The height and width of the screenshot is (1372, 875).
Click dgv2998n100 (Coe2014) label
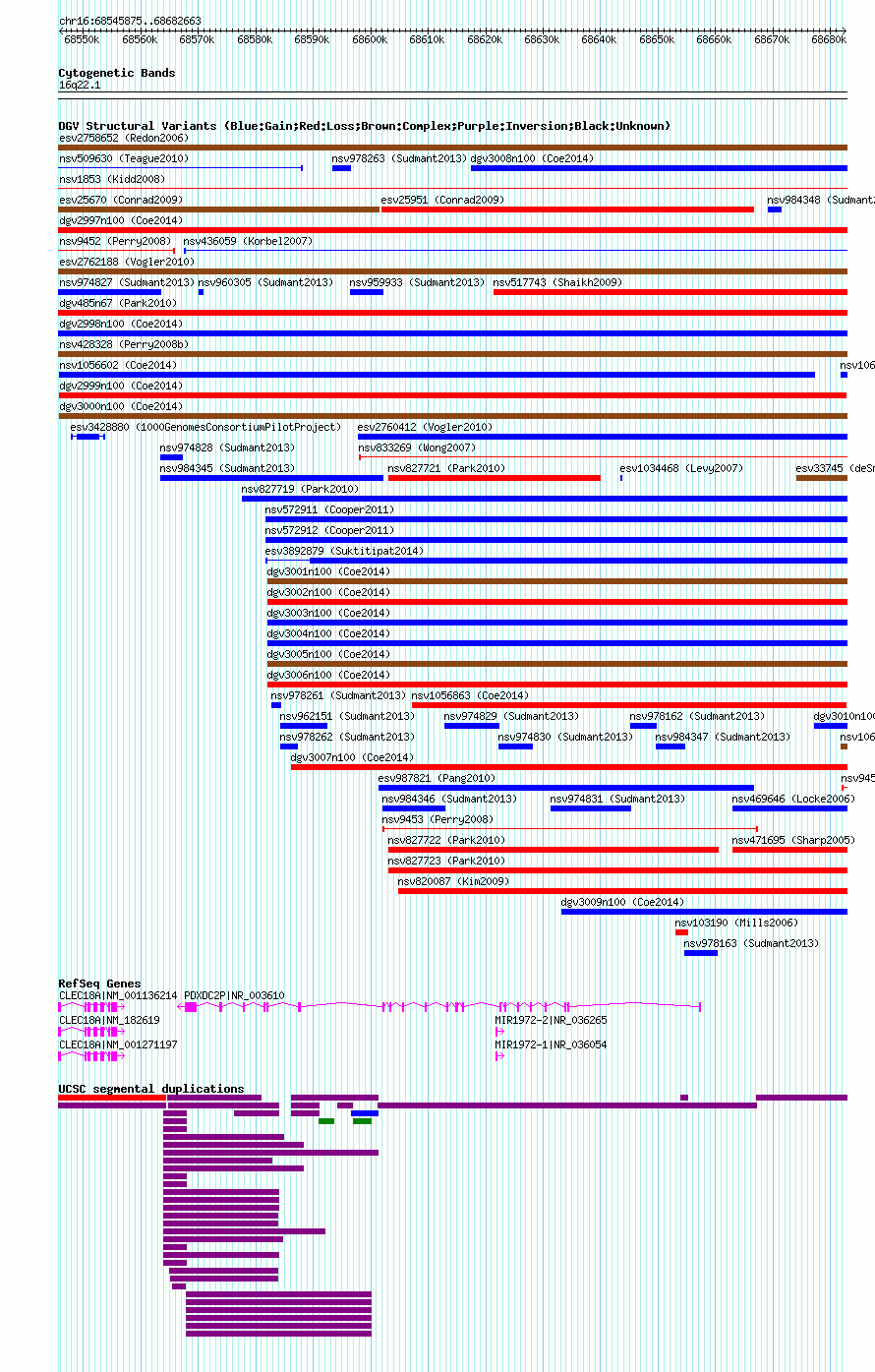(x=120, y=324)
